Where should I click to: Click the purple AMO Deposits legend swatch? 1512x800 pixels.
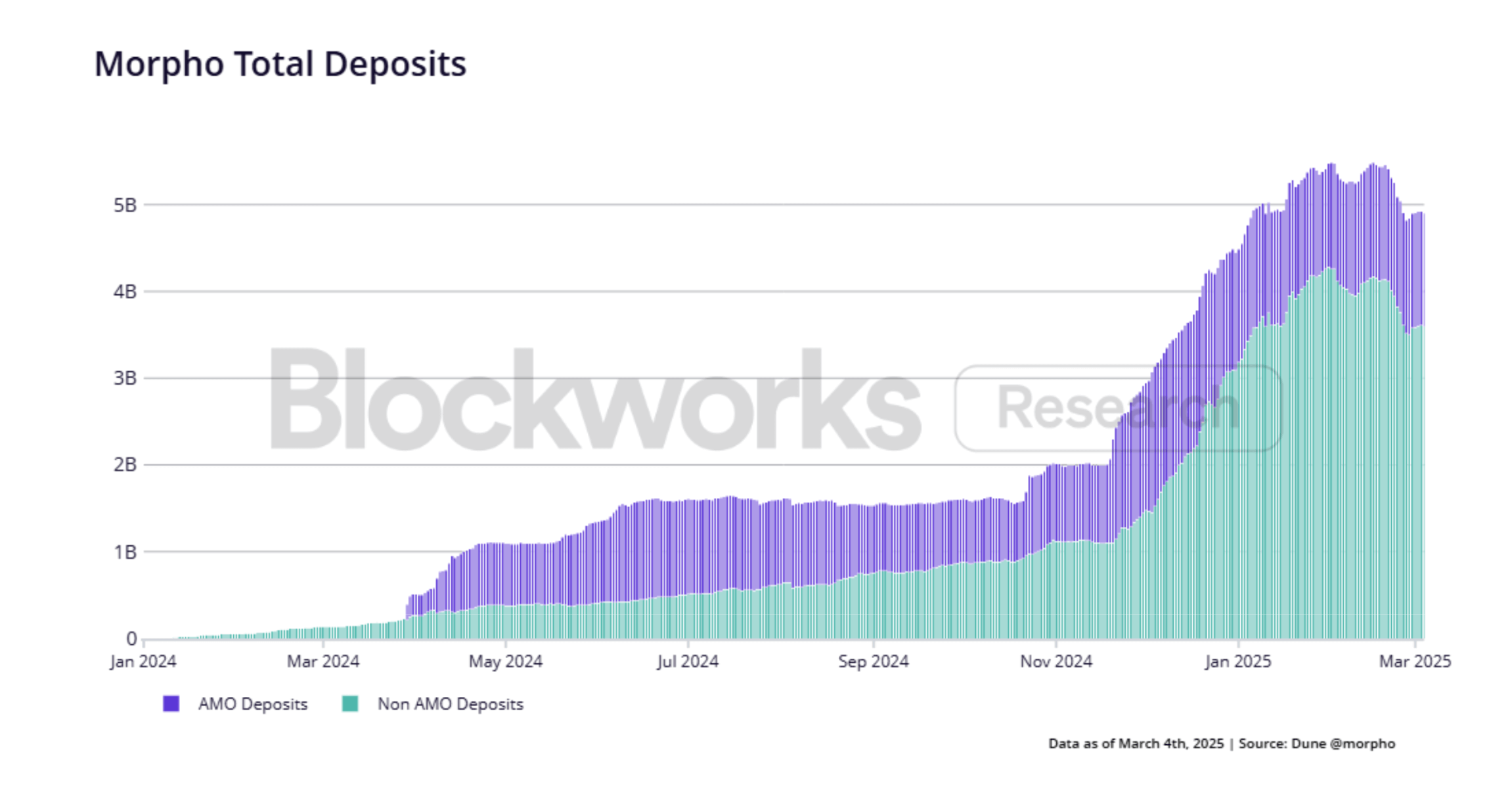[x=171, y=703]
